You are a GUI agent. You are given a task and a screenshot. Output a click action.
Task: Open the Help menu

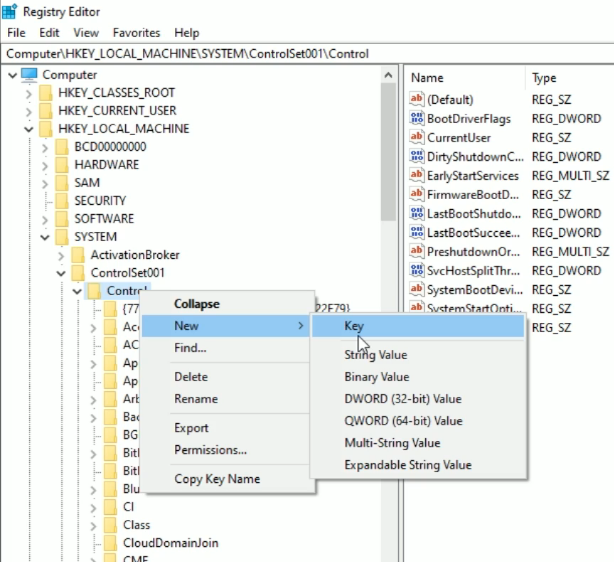[x=187, y=33]
